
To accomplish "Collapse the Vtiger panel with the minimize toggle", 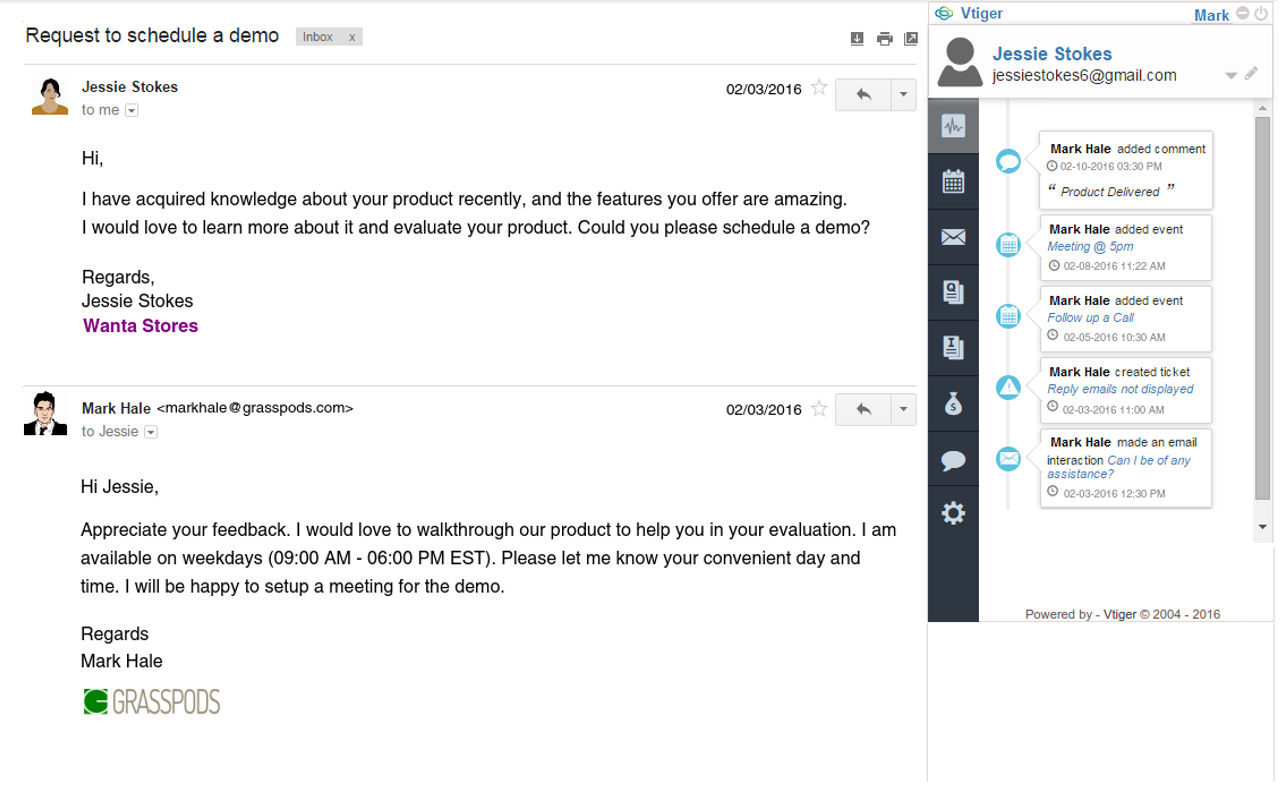I will click(x=1240, y=12).
